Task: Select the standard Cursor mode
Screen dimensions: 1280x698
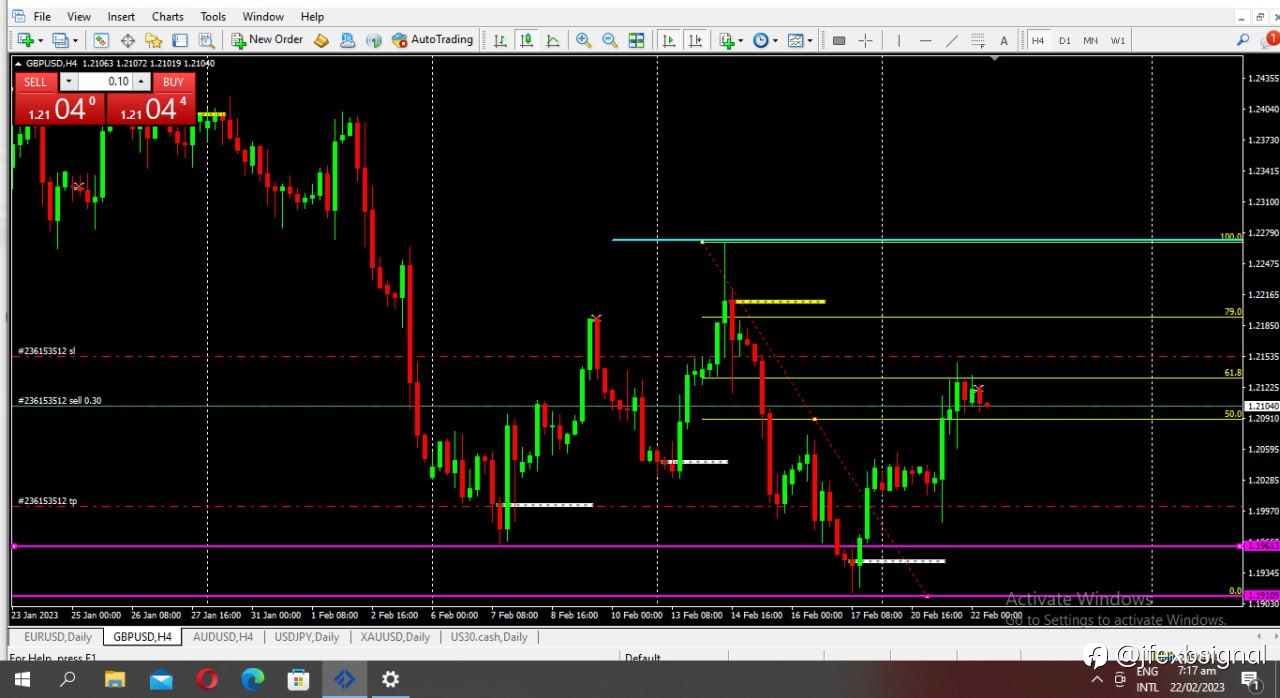Action: tap(839, 40)
